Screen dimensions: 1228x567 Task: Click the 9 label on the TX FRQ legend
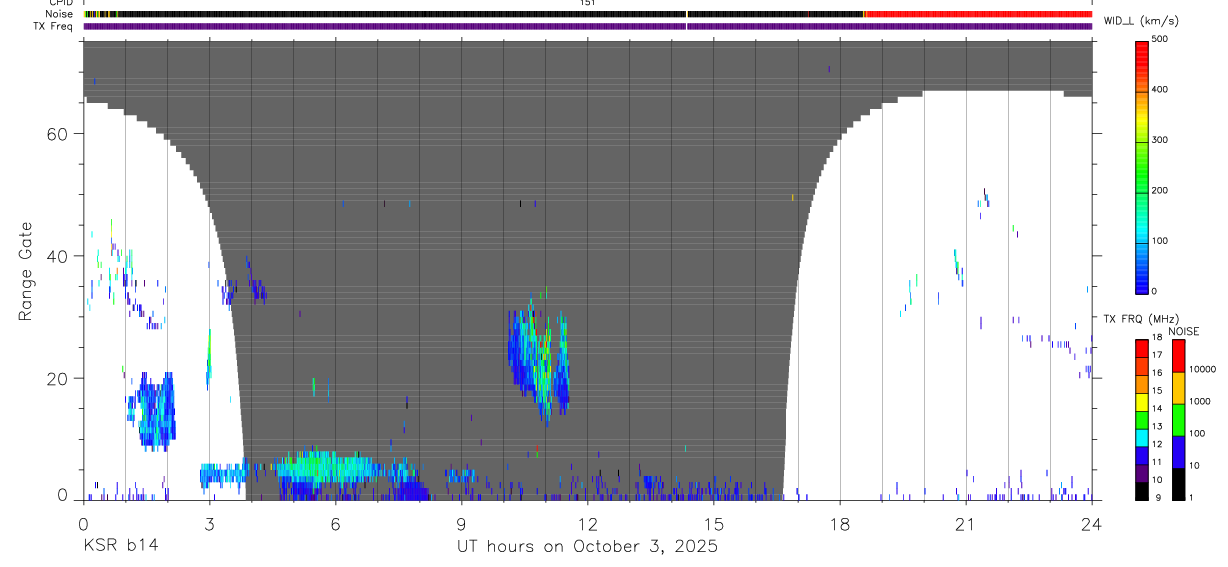coord(1157,497)
